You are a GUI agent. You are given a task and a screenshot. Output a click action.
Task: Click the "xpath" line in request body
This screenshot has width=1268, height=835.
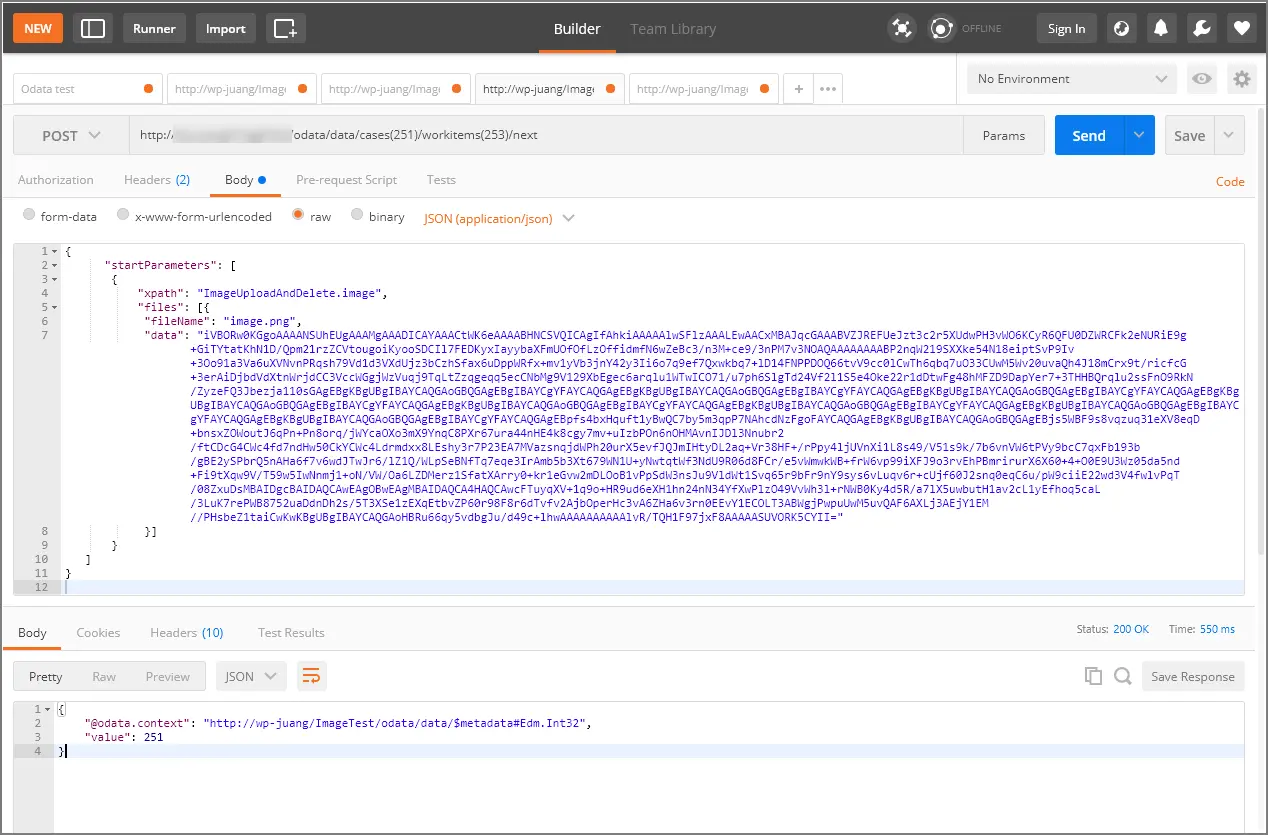(261, 293)
